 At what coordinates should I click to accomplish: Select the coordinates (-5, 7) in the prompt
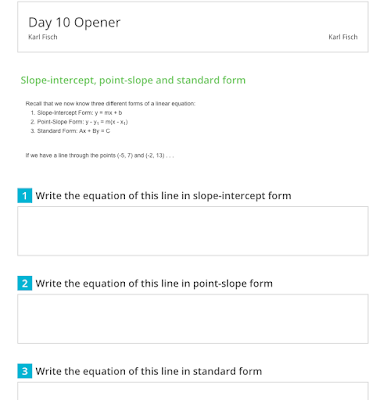point(125,155)
